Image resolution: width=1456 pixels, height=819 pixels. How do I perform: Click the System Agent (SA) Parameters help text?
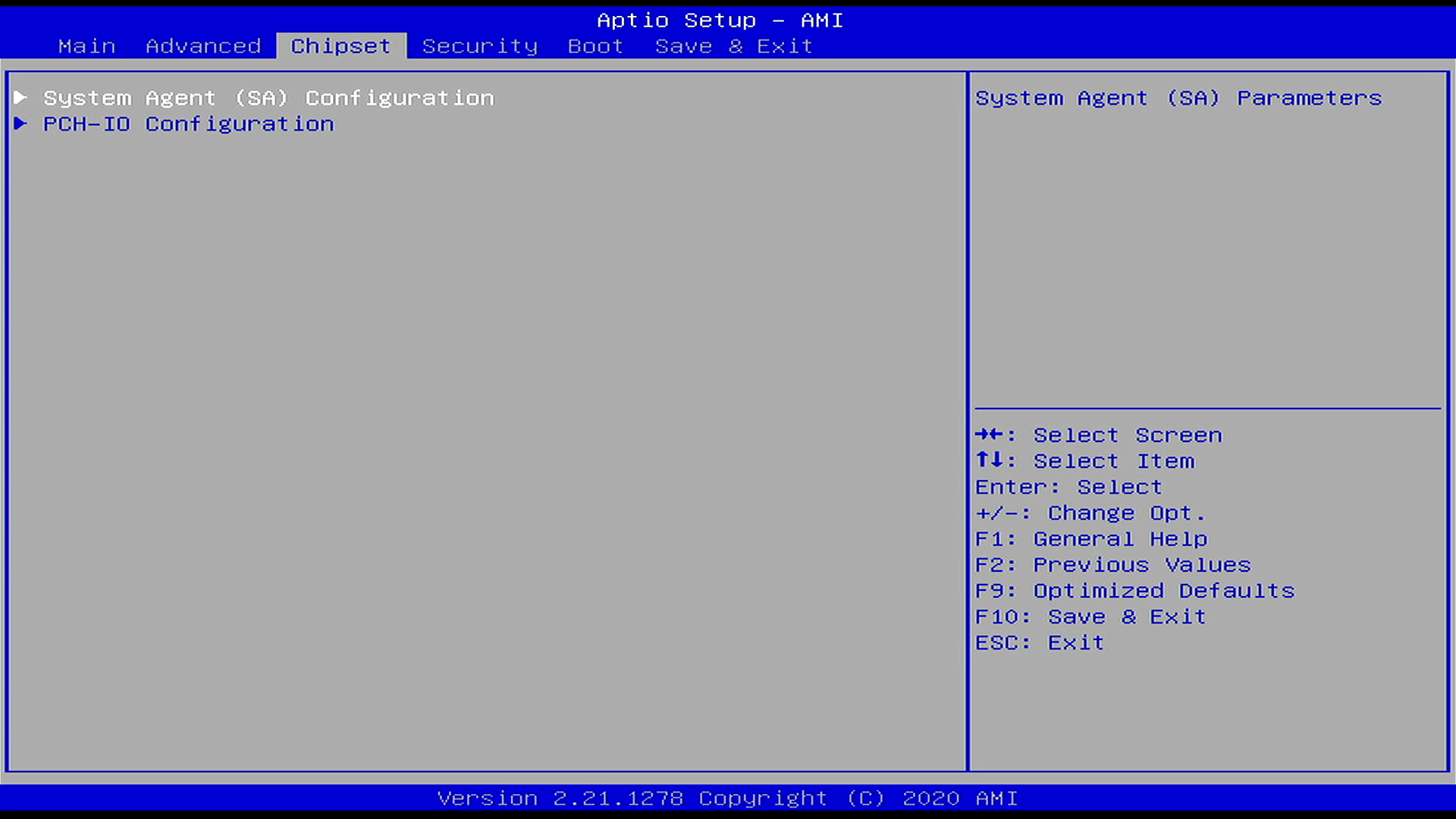(x=1178, y=98)
